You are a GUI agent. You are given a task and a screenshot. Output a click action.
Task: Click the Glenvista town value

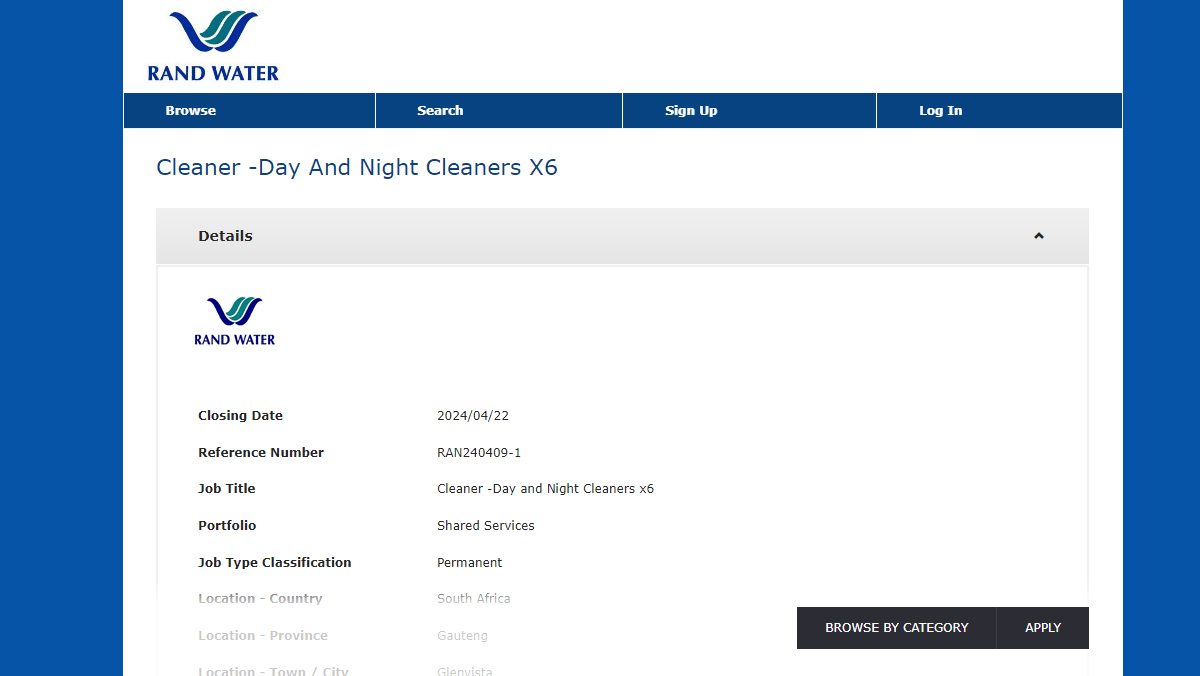pyautogui.click(x=464, y=671)
